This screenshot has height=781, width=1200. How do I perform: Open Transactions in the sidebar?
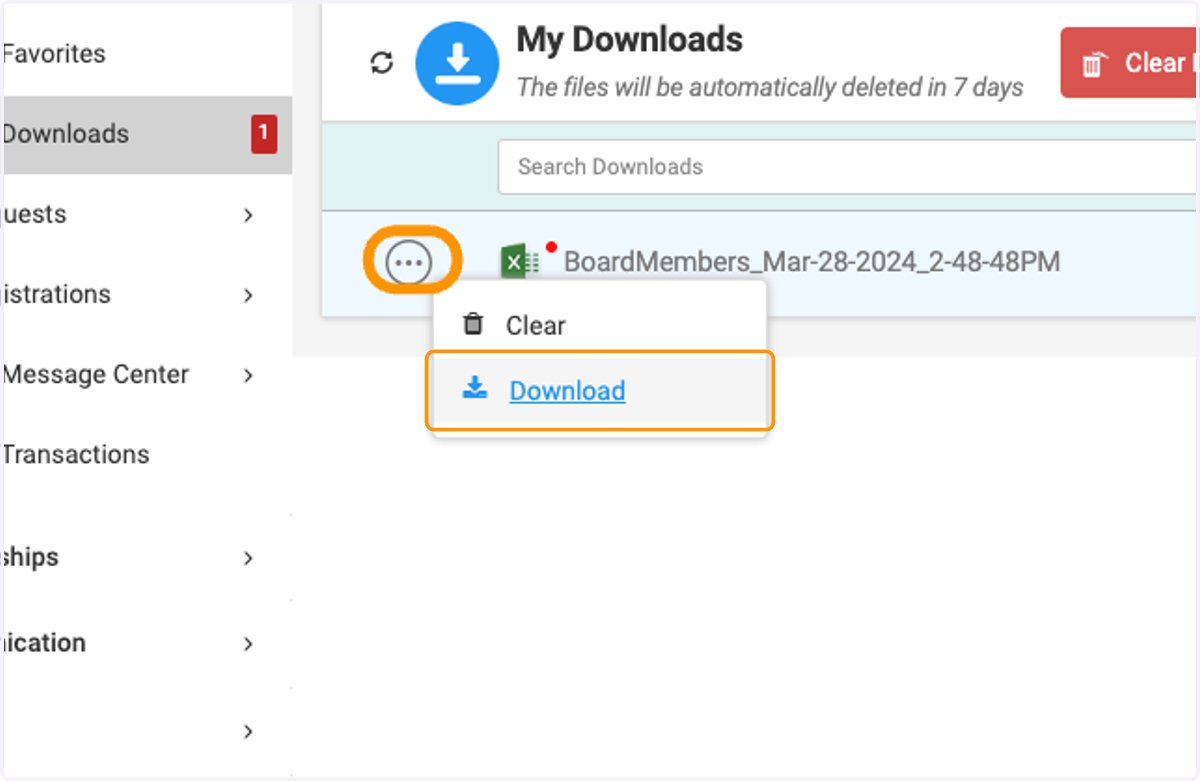pyautogui.click(x=76, y=454)
